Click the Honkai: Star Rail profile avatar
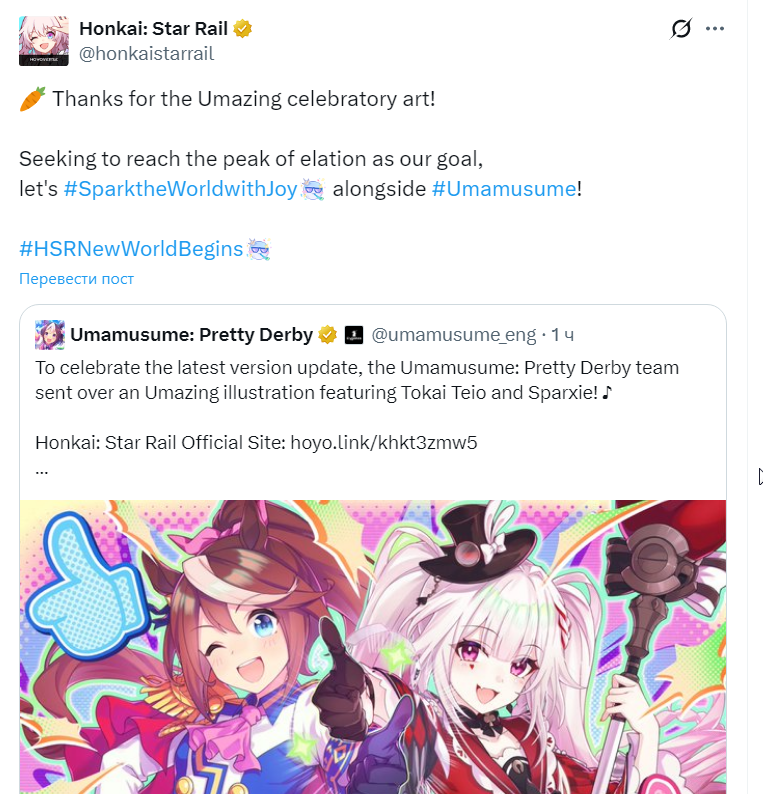Viewport: 763px width, 794px height. tap(44, 41)
